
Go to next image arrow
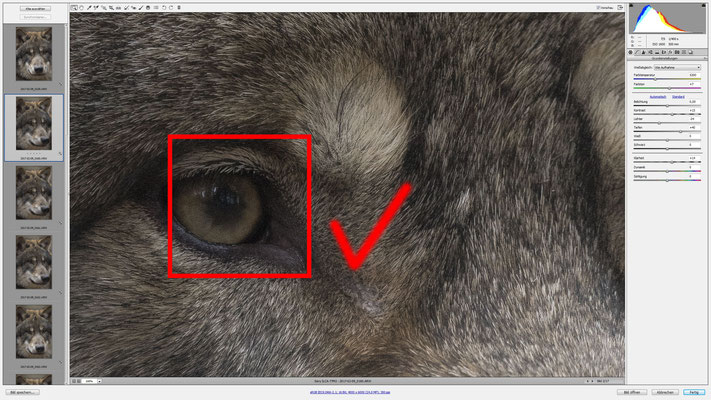point(592,381)
